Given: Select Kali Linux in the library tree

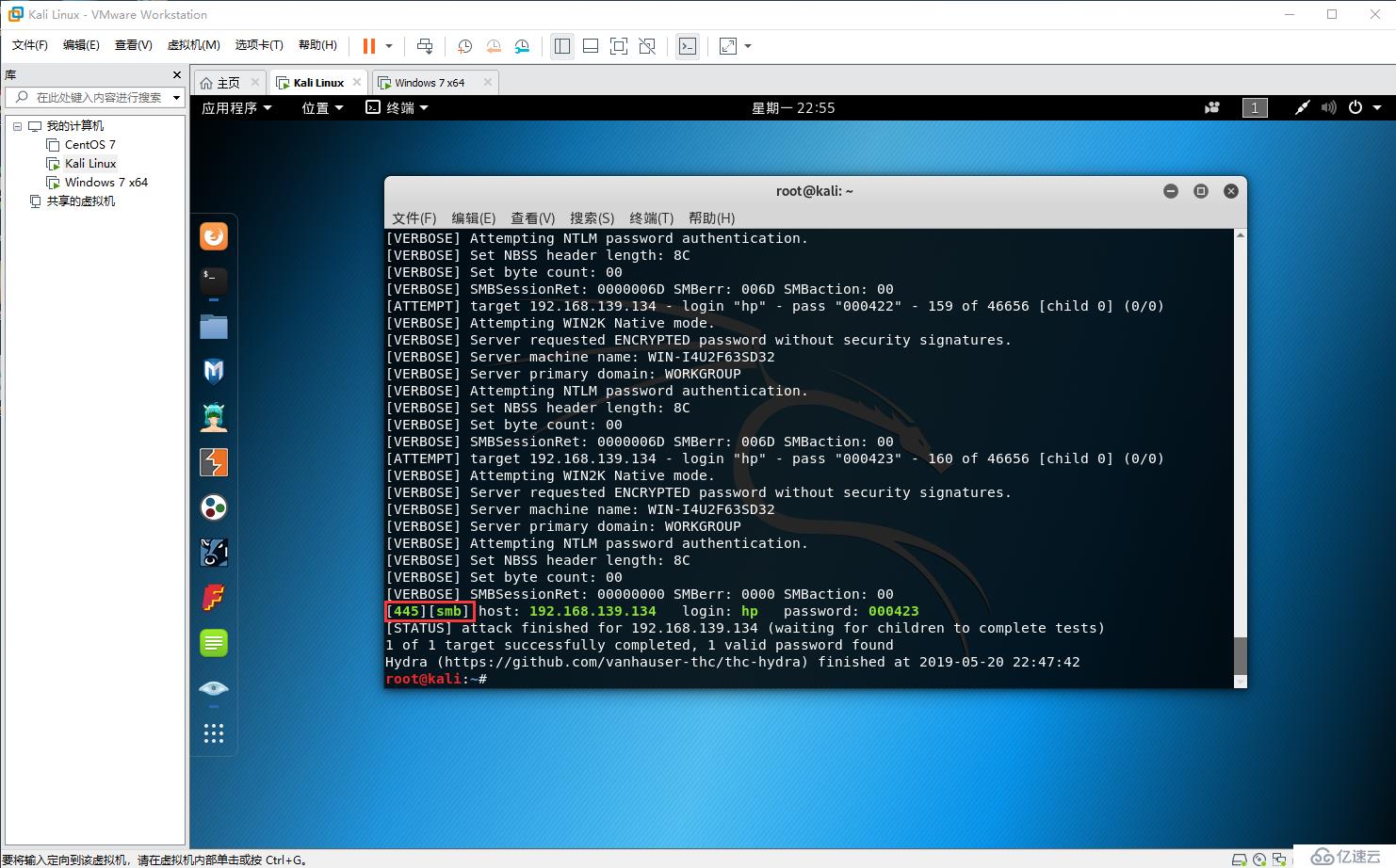Looking at the screenshot, I should [x=90, y=164].
